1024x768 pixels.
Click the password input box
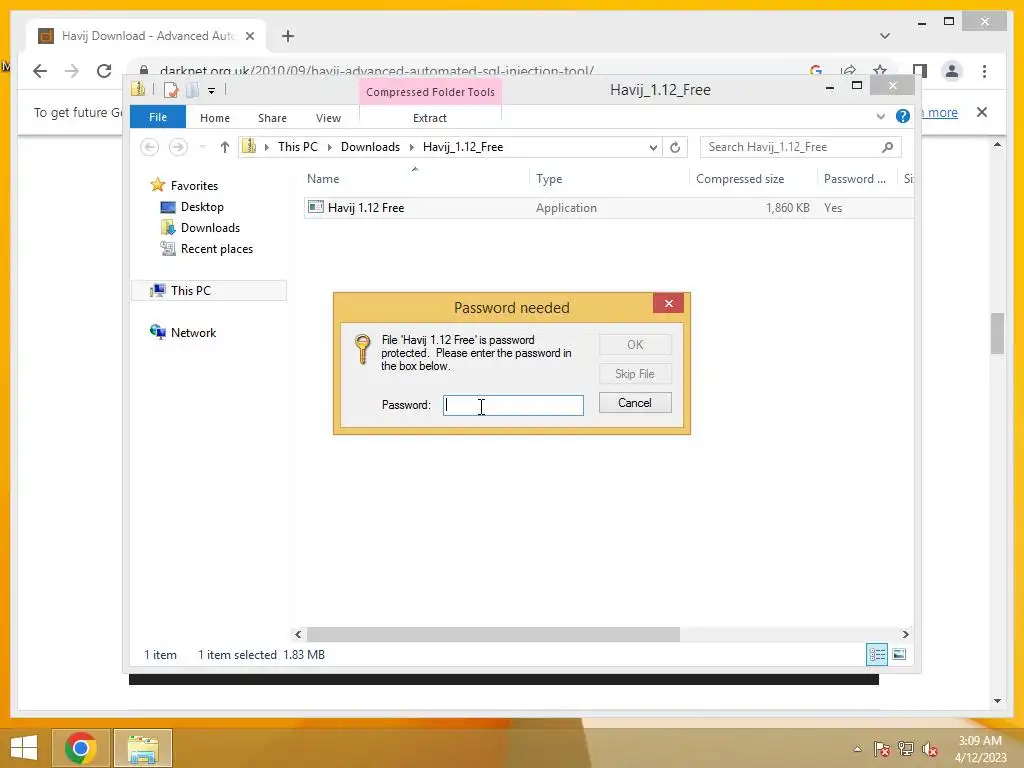[x=513, y=406]
